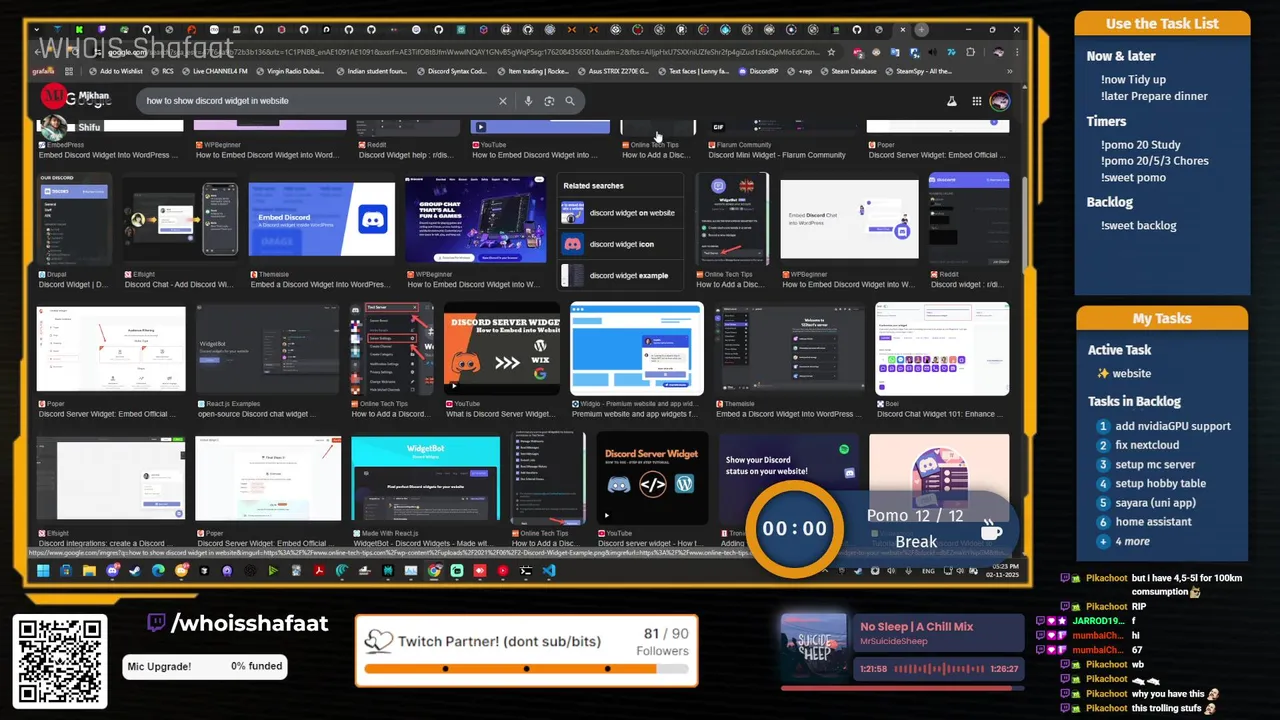Click the 'website' active task

pyautogui.click(x=1131, y=373)
